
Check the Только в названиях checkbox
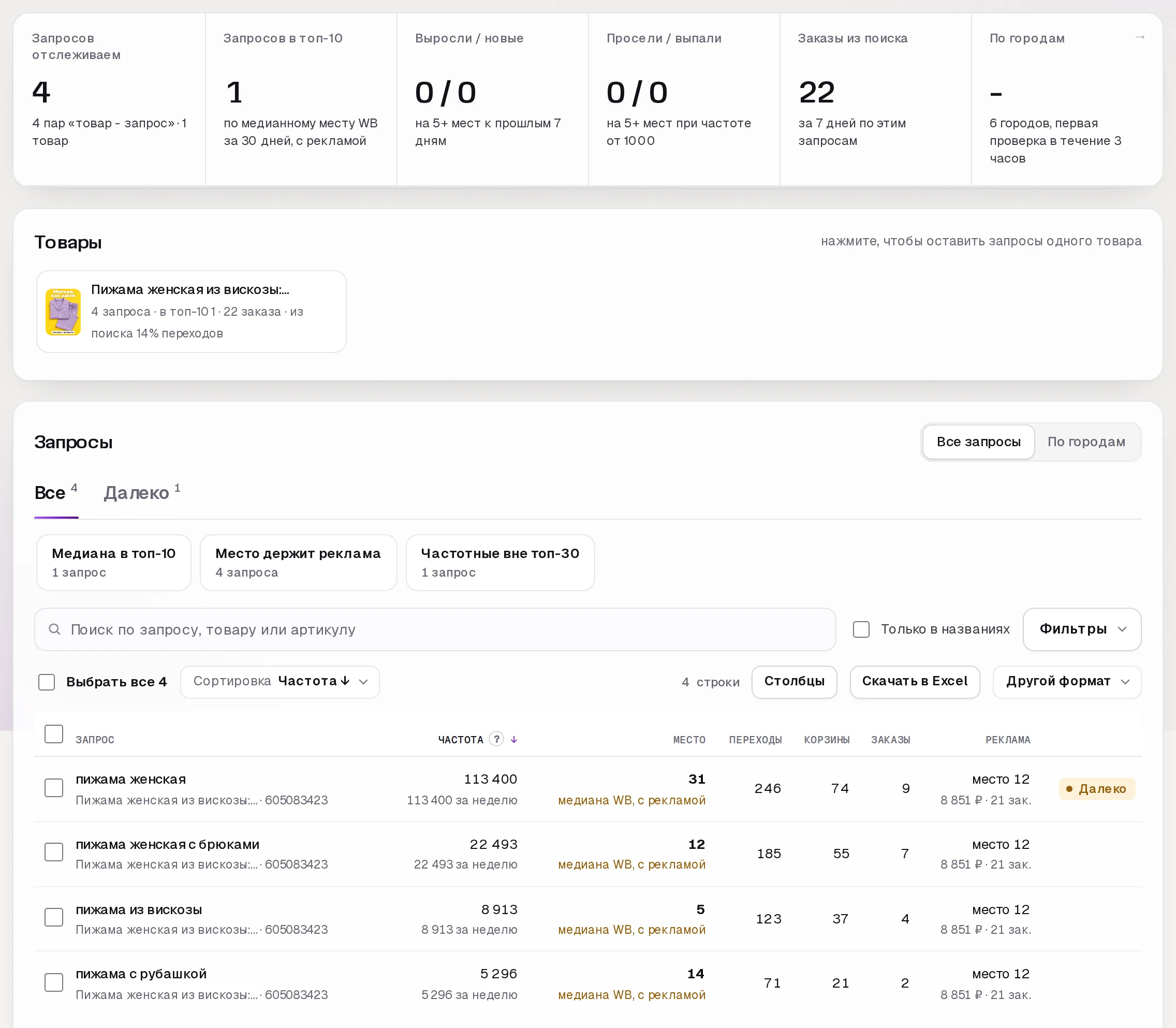pyautogui.click(x=861, y=629)
